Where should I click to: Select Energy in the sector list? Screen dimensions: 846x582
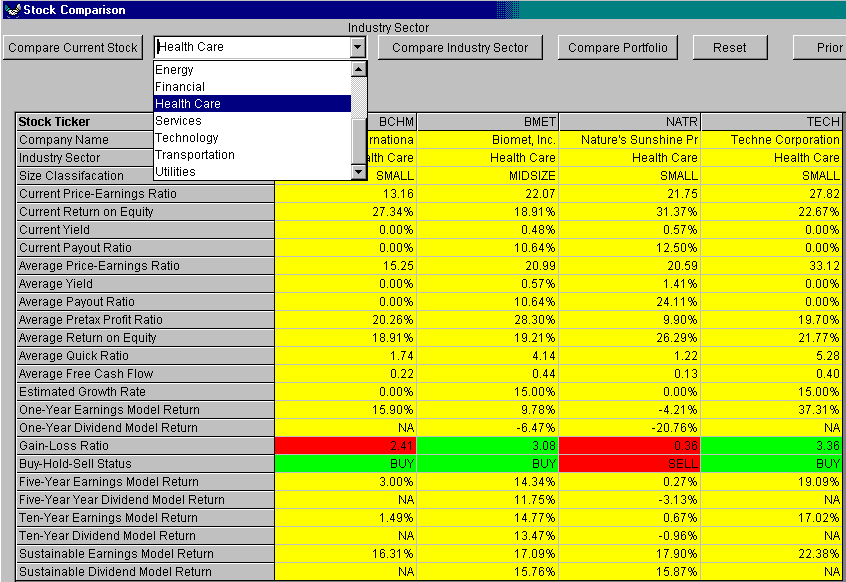[x=252, y=70]
